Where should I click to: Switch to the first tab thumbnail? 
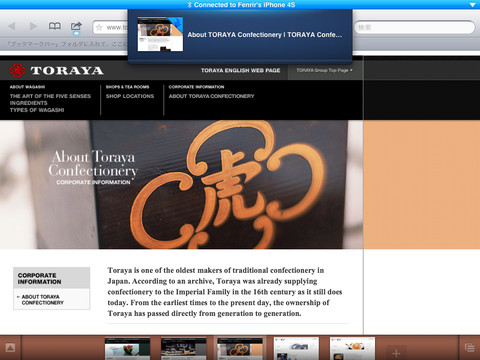pos(127,348)
